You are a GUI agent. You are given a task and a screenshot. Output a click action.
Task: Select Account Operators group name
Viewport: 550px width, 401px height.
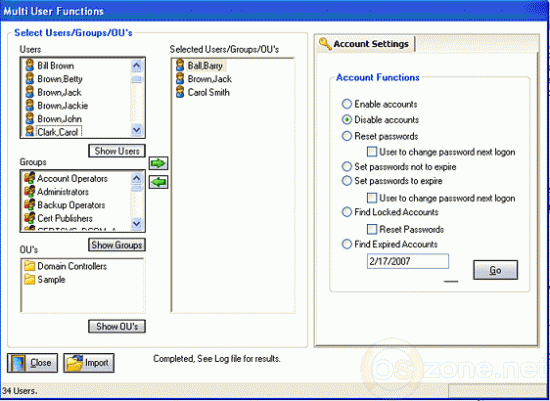73,178
